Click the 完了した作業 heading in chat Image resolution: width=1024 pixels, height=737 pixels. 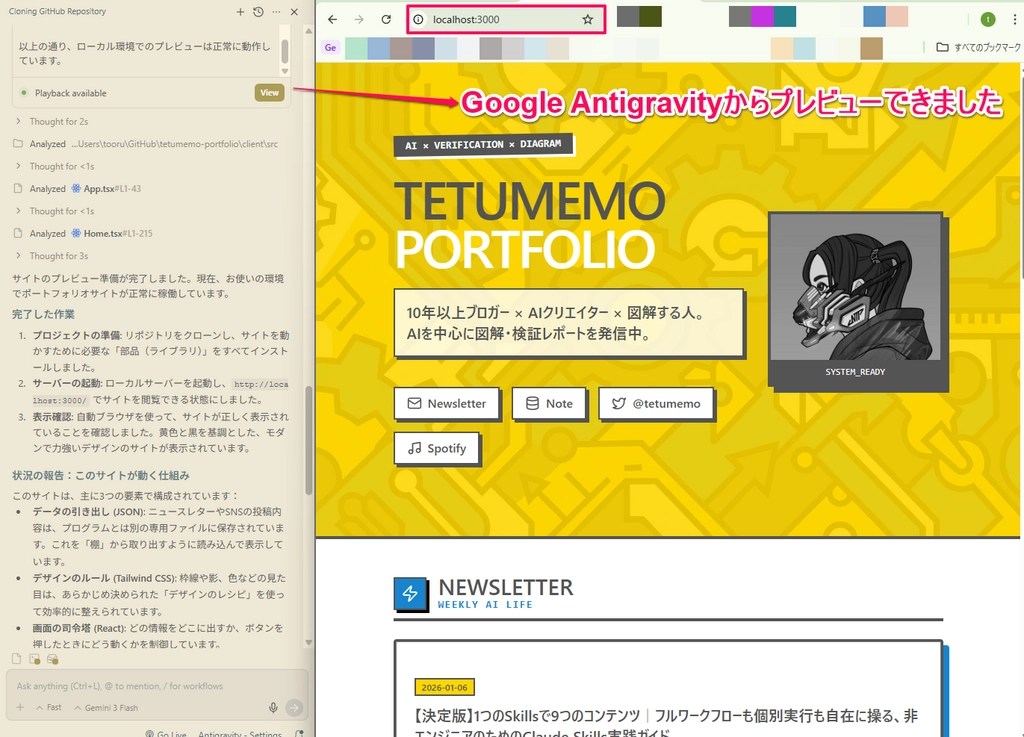43,315
